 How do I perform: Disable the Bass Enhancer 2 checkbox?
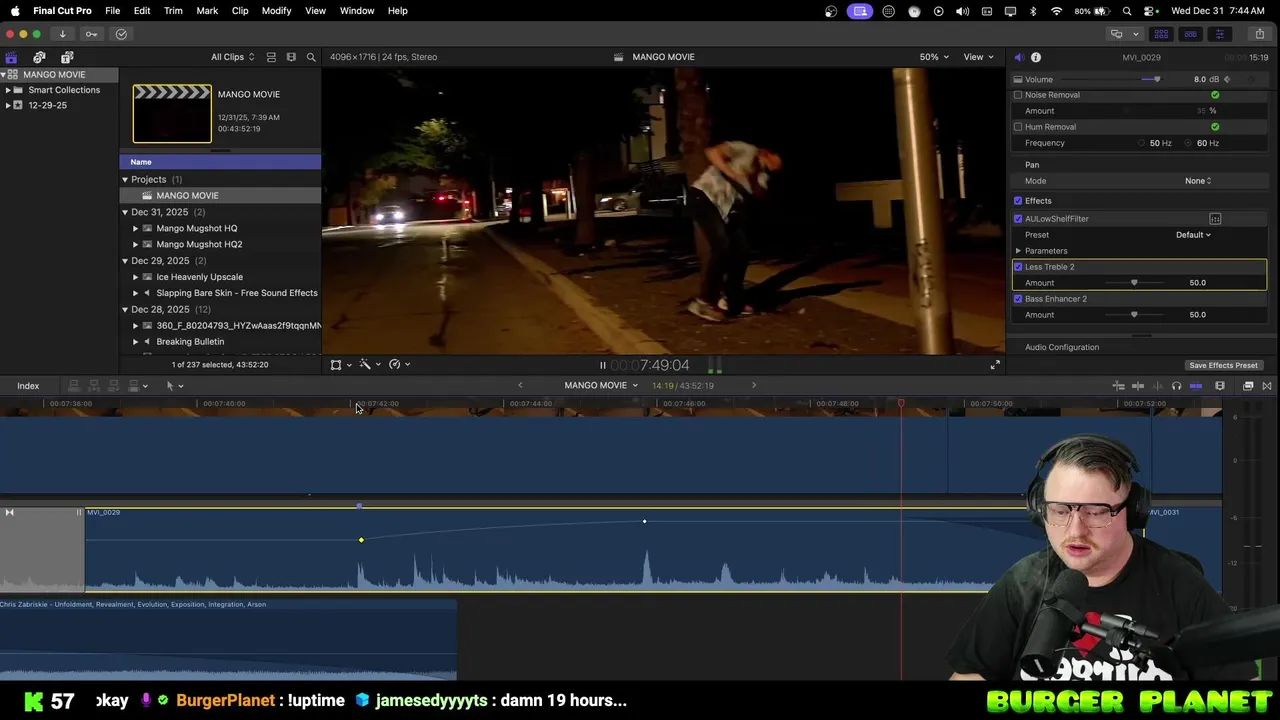(x=1018, y=299)
